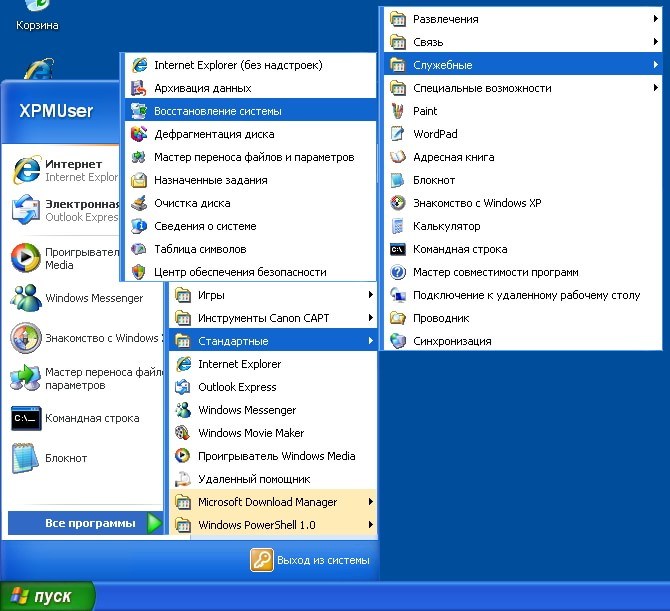Click the Дефрагментация диска icon
This screenshot has height=611, width=670.
[139, 134]
